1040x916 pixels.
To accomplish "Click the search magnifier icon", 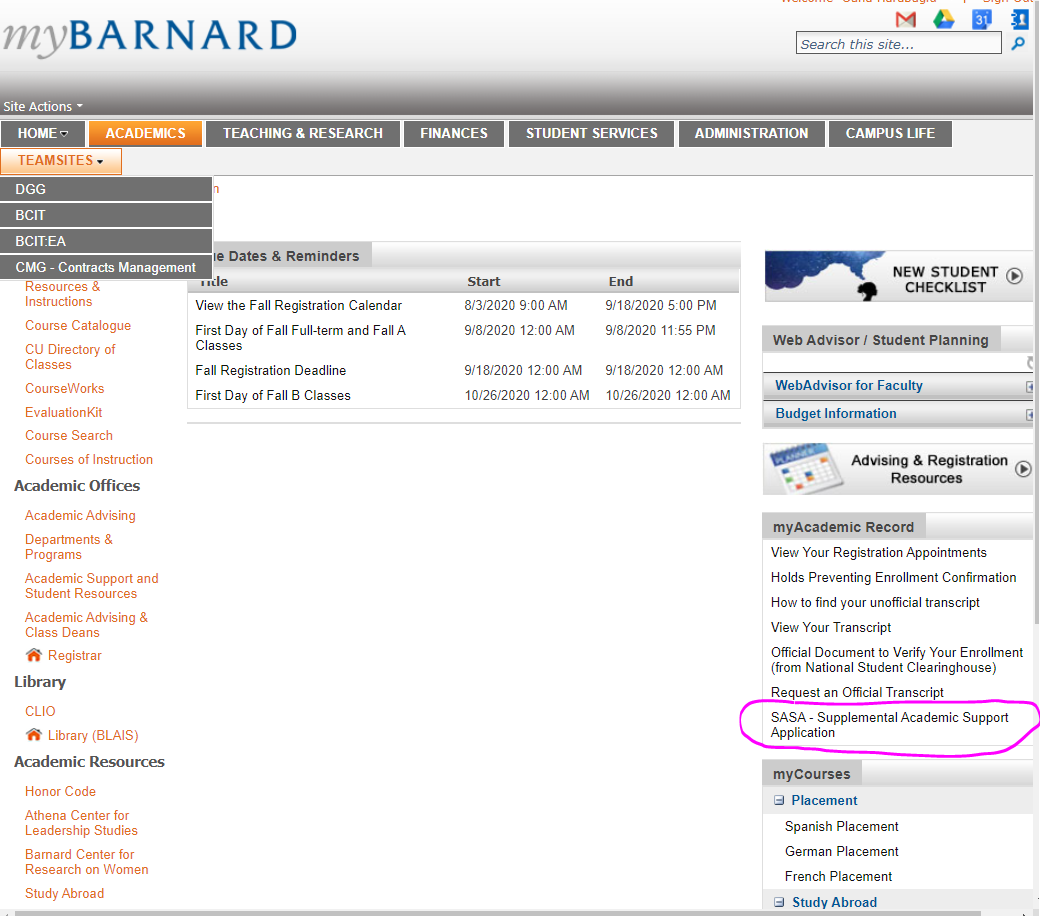I will tap(1017, 44).
